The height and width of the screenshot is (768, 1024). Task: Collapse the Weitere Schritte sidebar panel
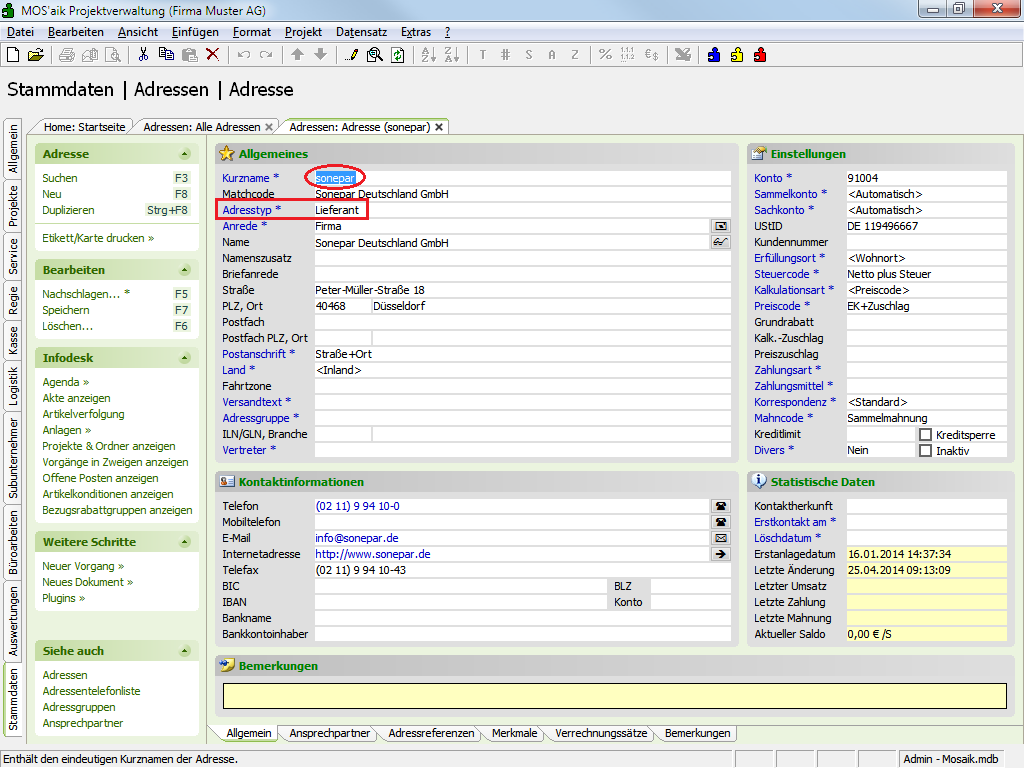[185, 542]
